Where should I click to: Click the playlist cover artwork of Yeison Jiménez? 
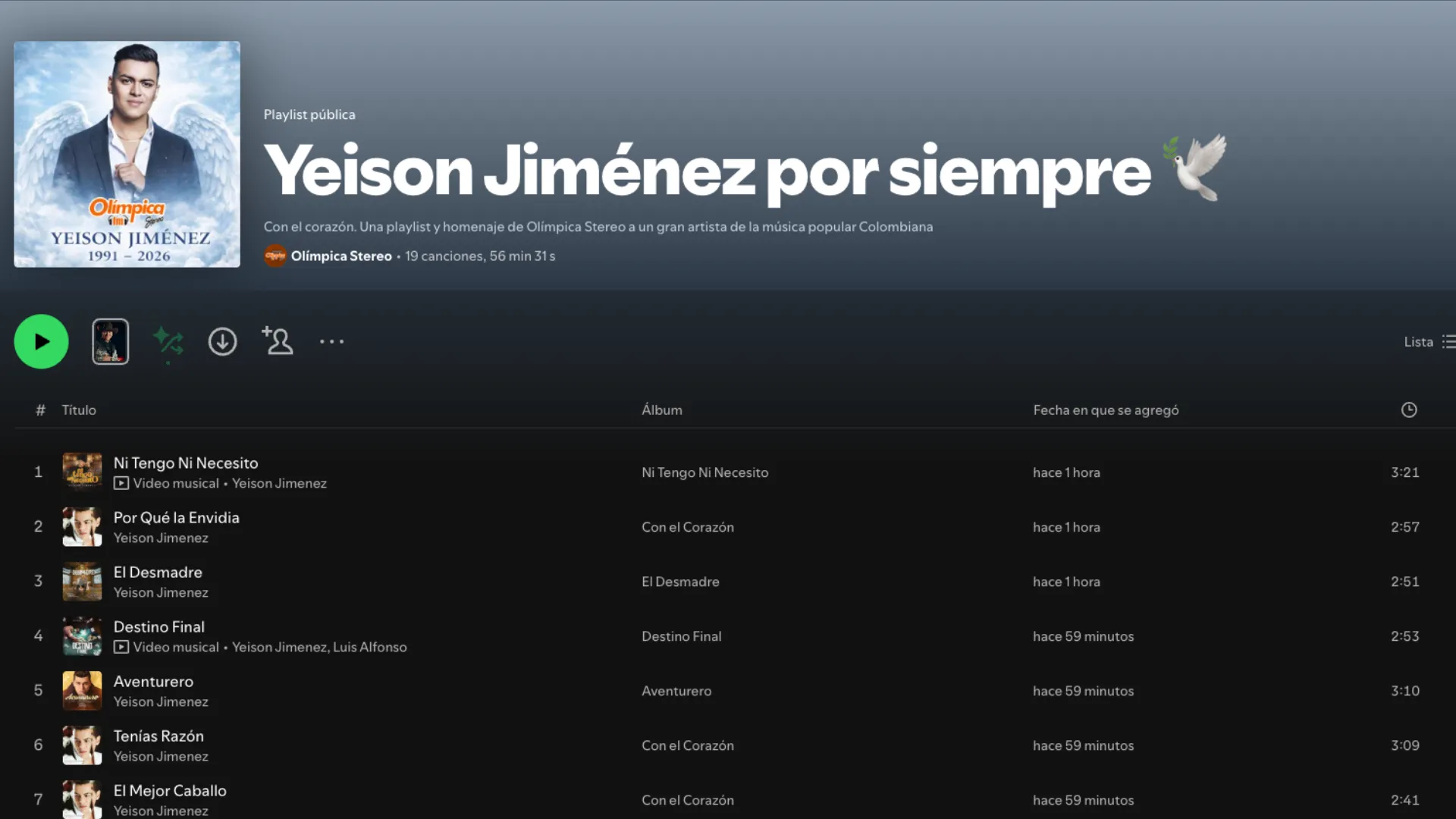(127, 155)
